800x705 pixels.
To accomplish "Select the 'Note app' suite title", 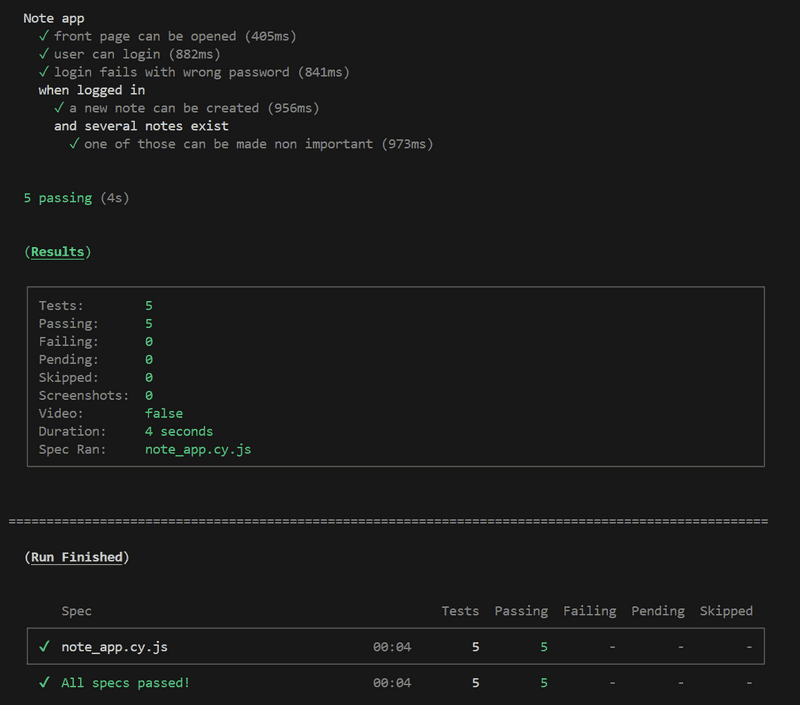I will pos(54,18).
